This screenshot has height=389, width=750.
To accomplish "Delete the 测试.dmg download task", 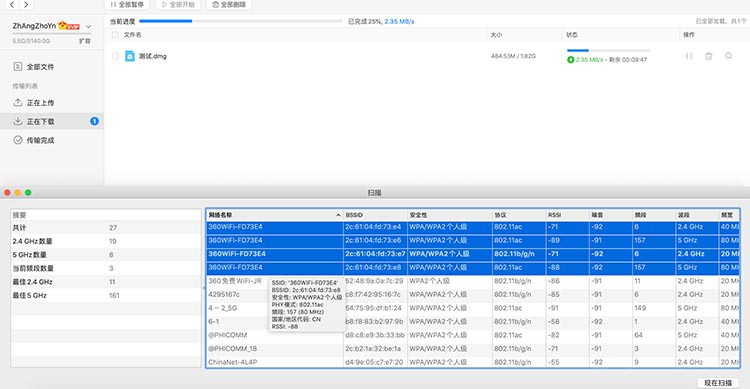I will pos(708,56).
